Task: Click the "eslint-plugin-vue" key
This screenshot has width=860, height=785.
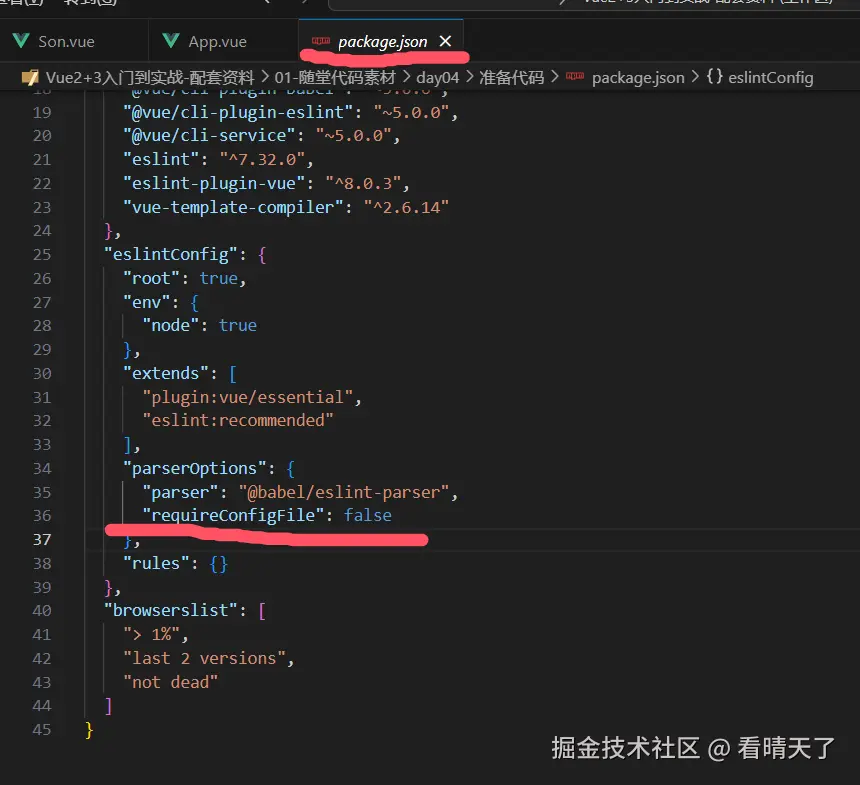Action: pyautogui.click(x=214, y=183)
